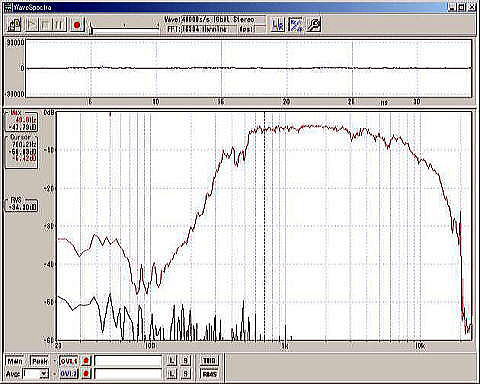Enable the THD measurement button
480x384 pixels.
point(209,361)
